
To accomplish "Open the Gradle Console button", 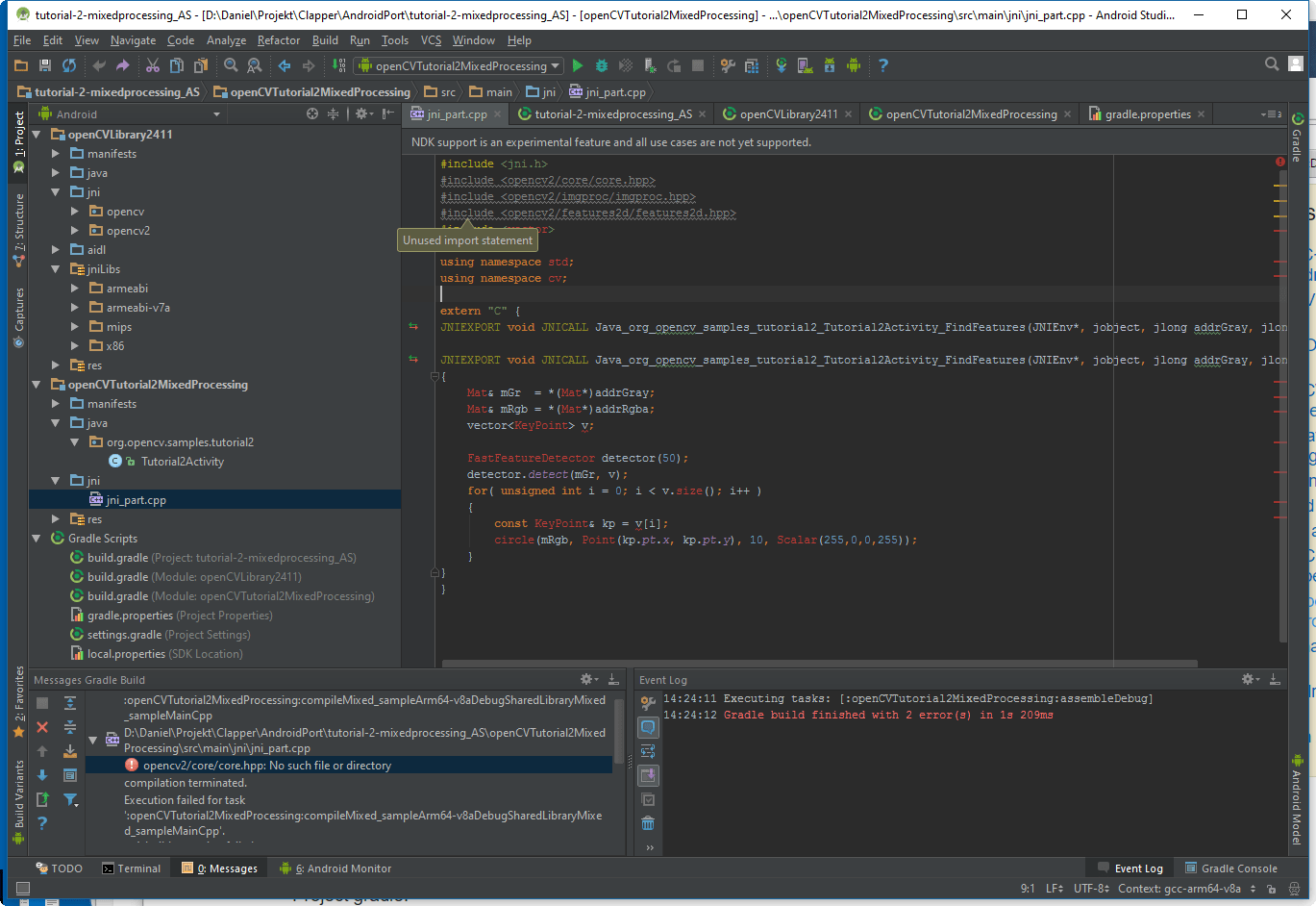I will tap(1231, 868).
